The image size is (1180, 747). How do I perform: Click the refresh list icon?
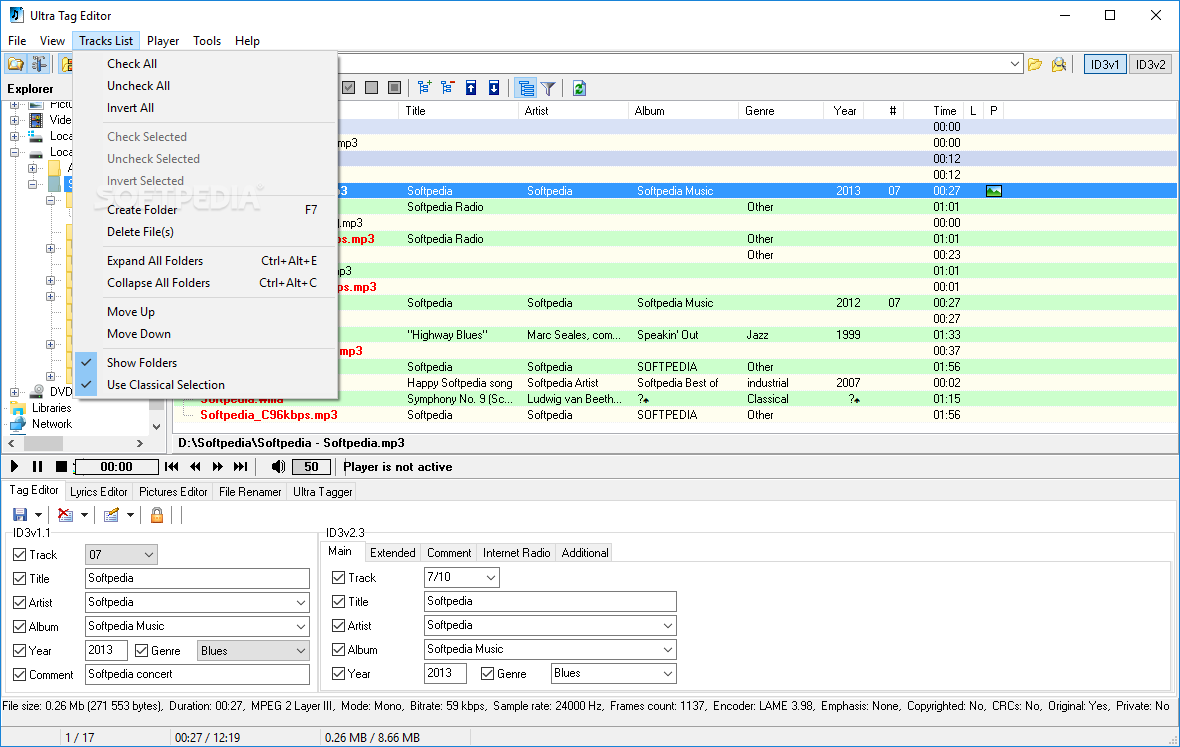(579, 88)
